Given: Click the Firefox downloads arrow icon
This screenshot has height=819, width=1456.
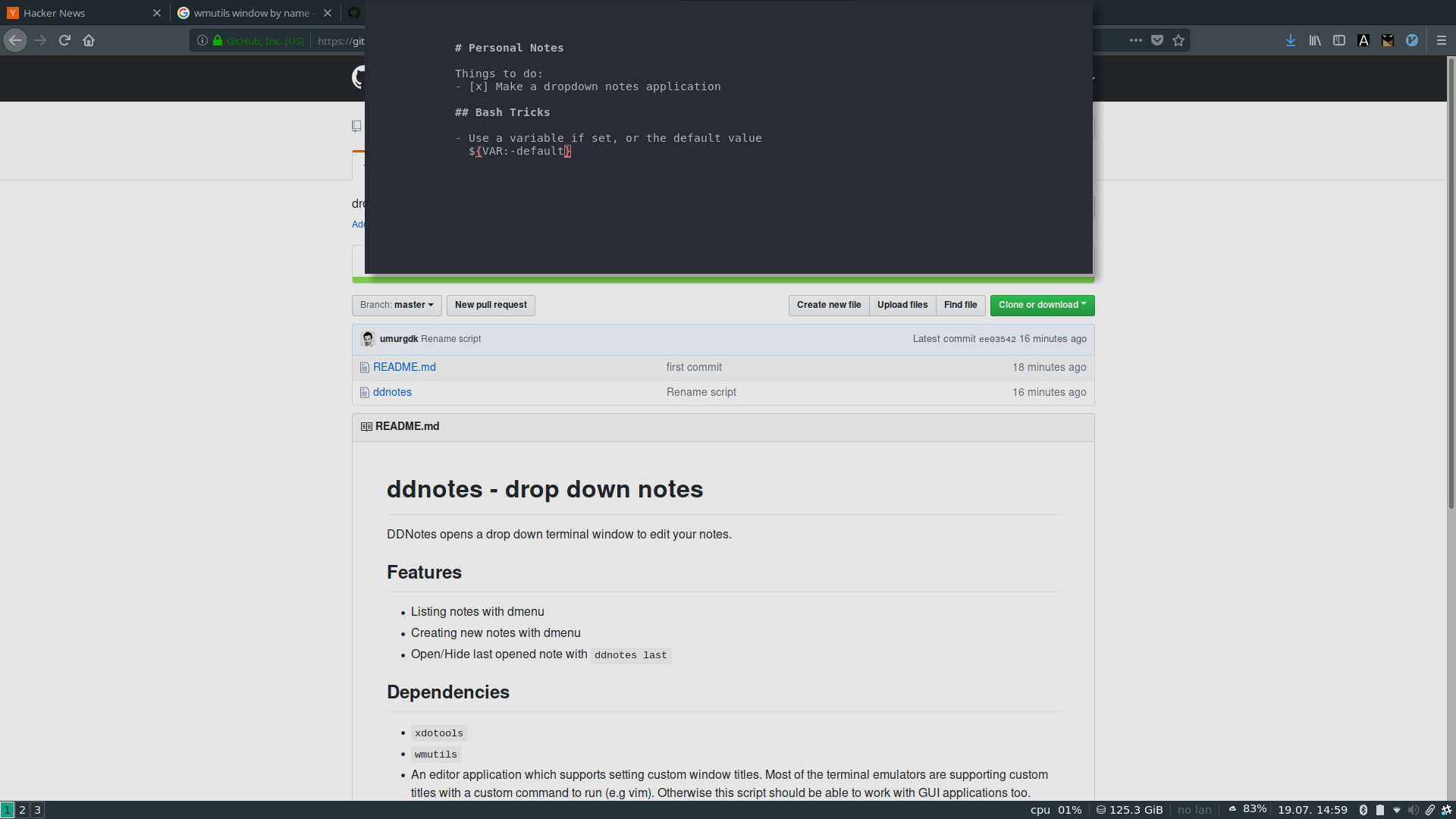Looking at the screenshot, I should [1290, 41].
